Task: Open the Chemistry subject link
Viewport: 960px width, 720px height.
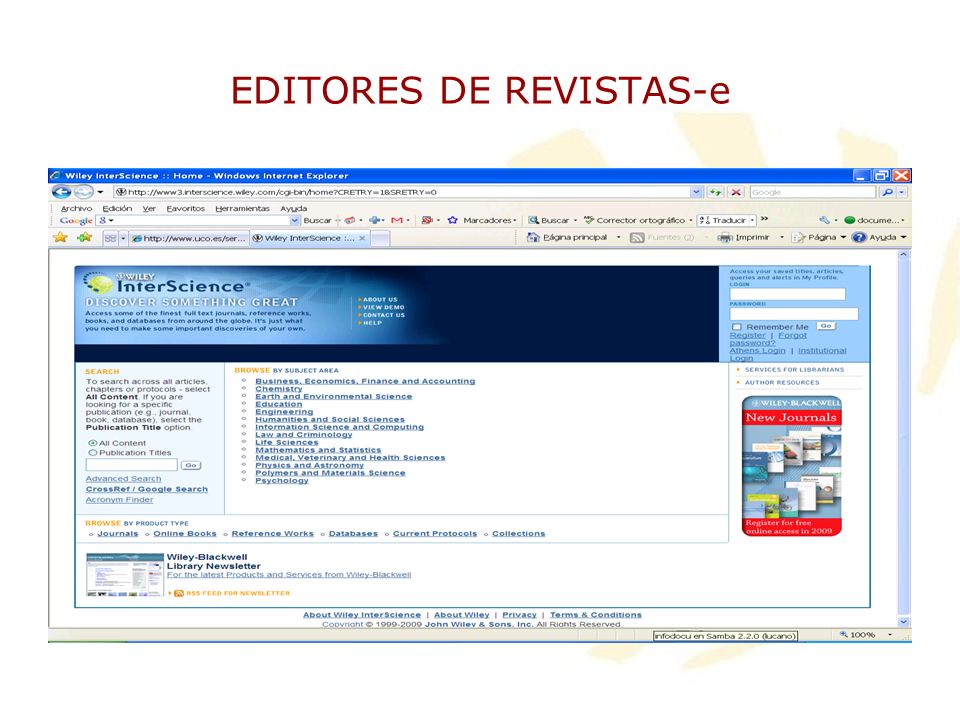Action: (279, 389)
